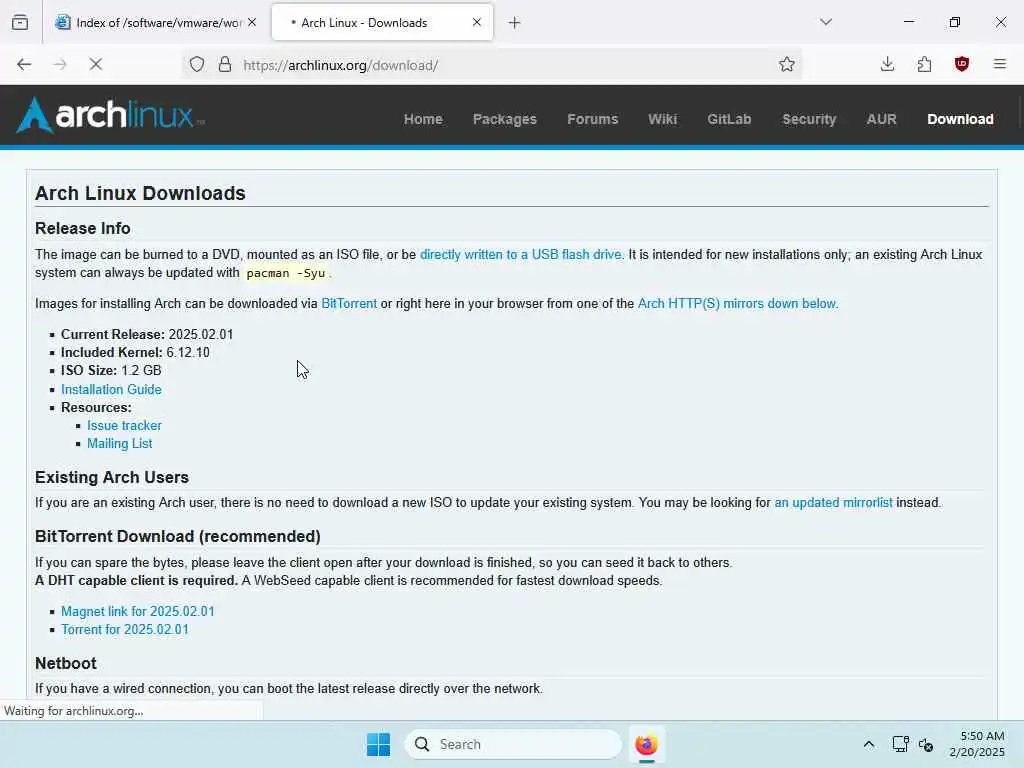This screenshot has height=768, width=1024.
Task: Click the 'Current Release: 2025.02.01' text
Action: pyautogui.click(x=147, y=334)
